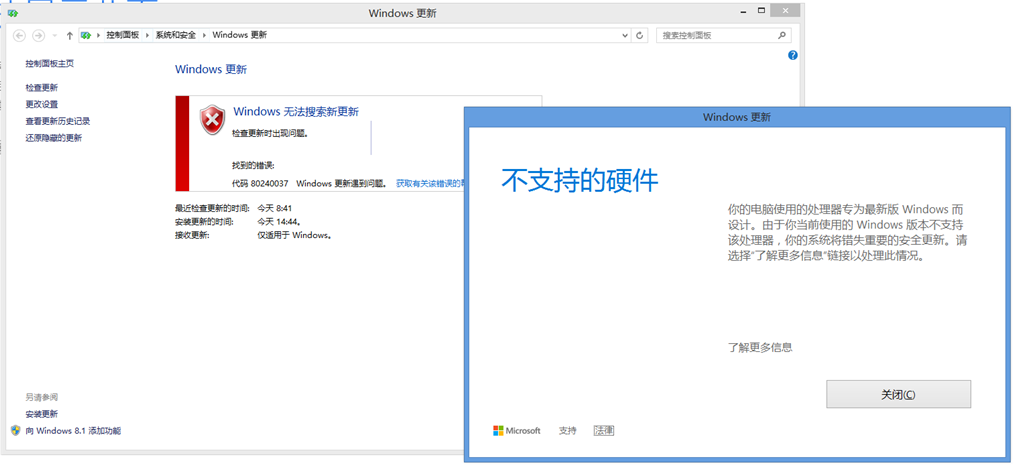Screen dimensions: 1024x467
Task: Click the 代码 80240037 error text
Action: [x=261, y=184]
